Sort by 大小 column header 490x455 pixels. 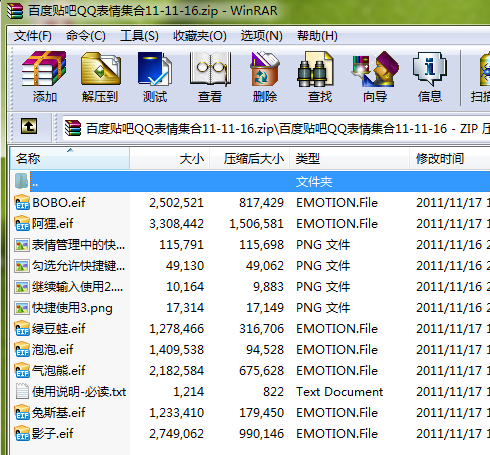click(170, 159)
